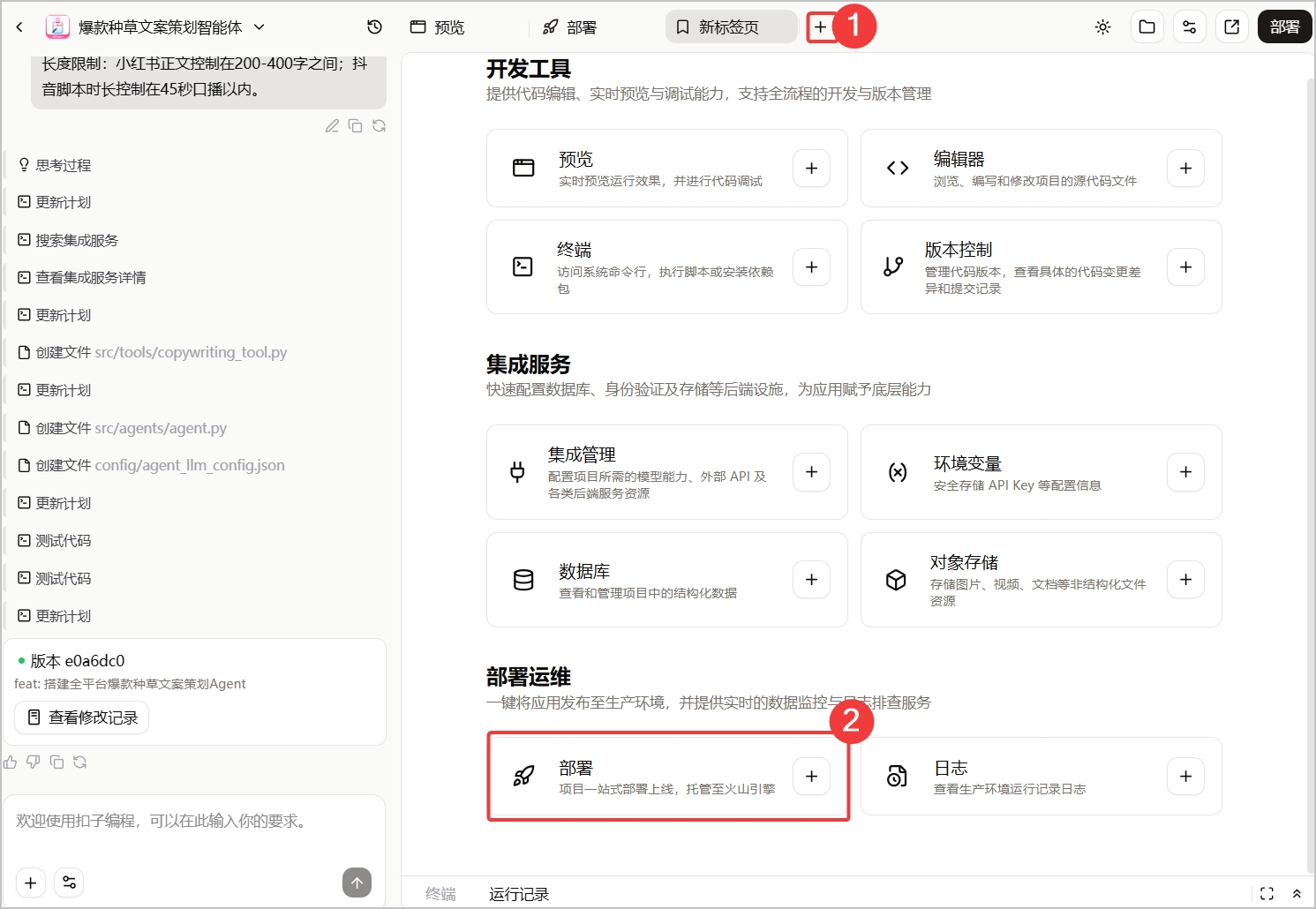The image size is (1316, 909).
Task: Switch to the 运行记录 tab
Action: point(519,894)
